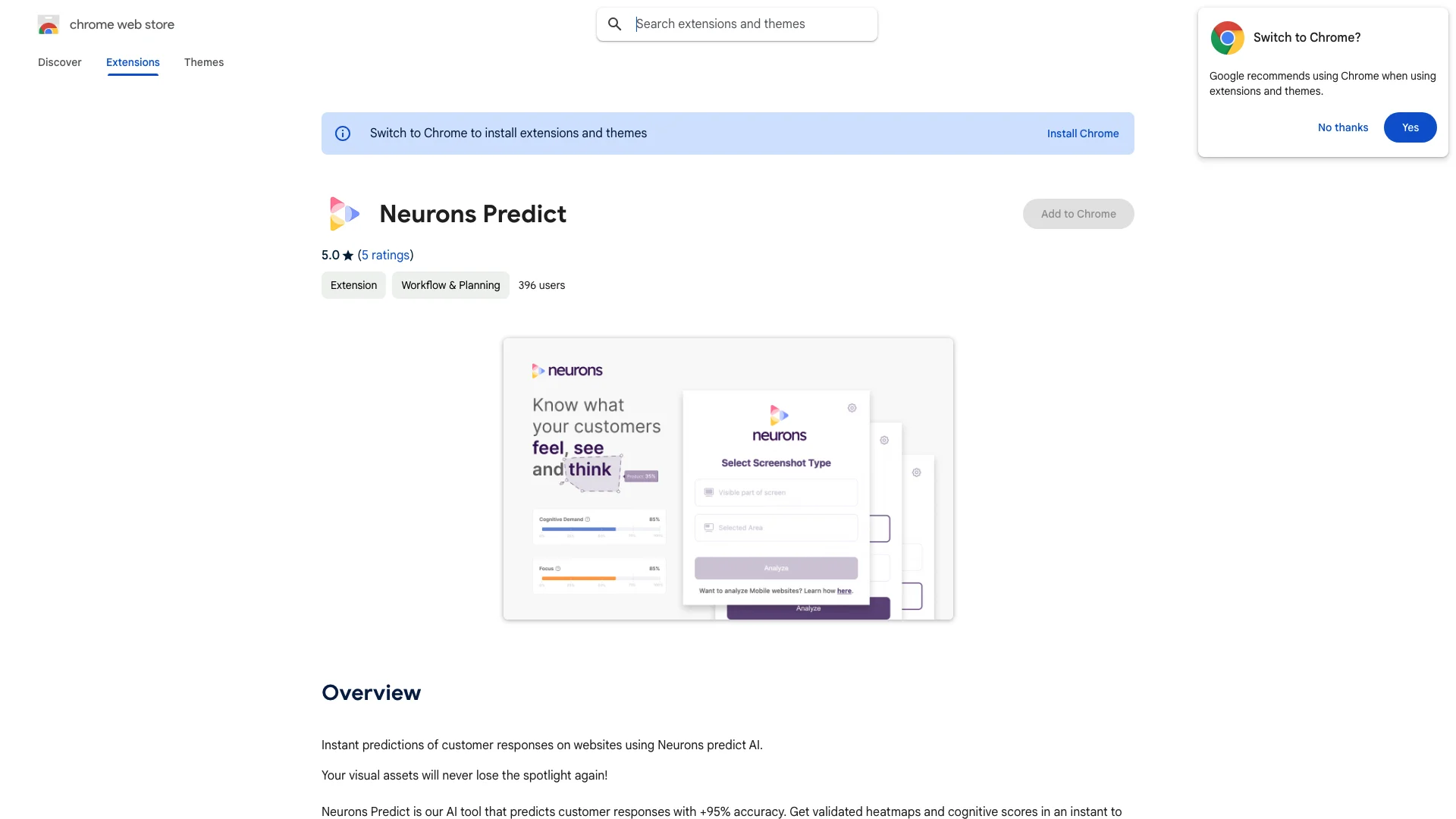Toggle the Workflow & Planning category tag
Screen dimensions: 1456x819
point(450,285)
